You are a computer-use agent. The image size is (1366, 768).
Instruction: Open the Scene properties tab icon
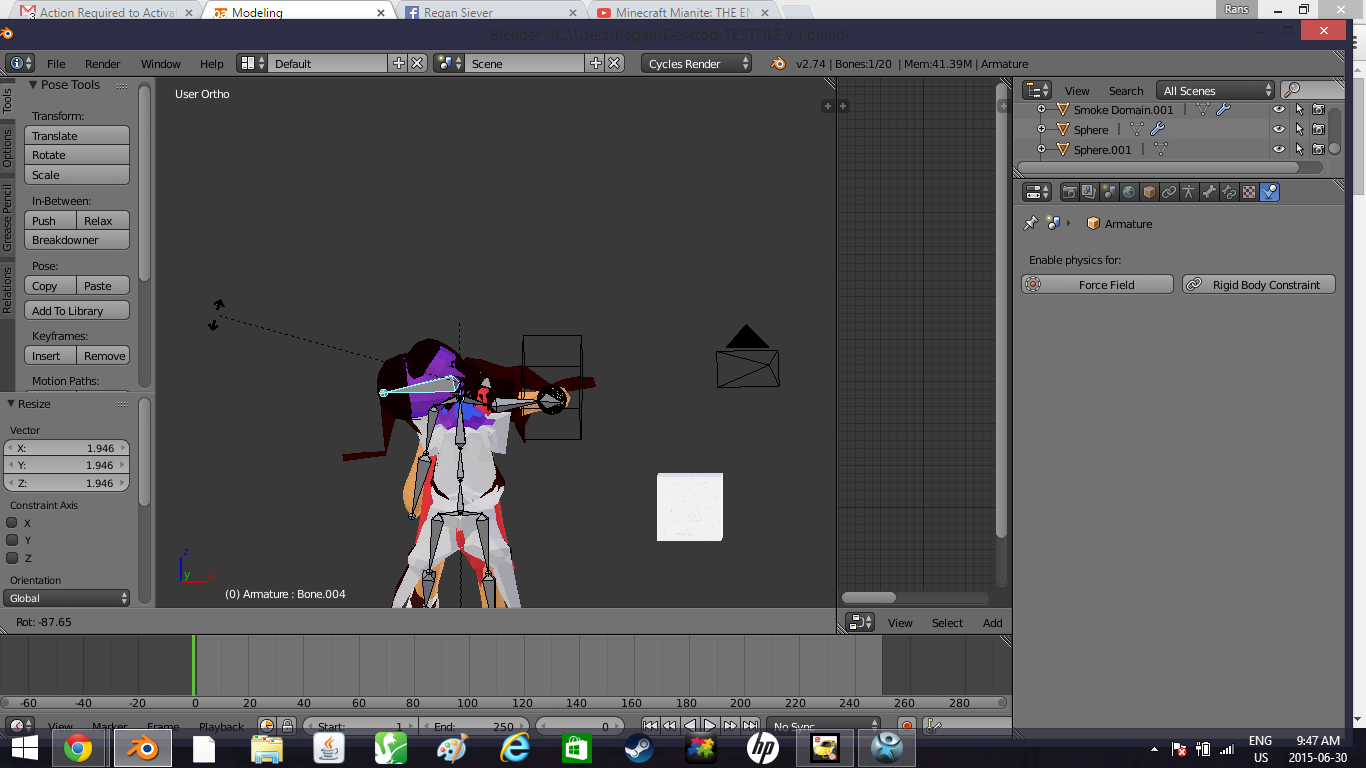[1109, 192]
